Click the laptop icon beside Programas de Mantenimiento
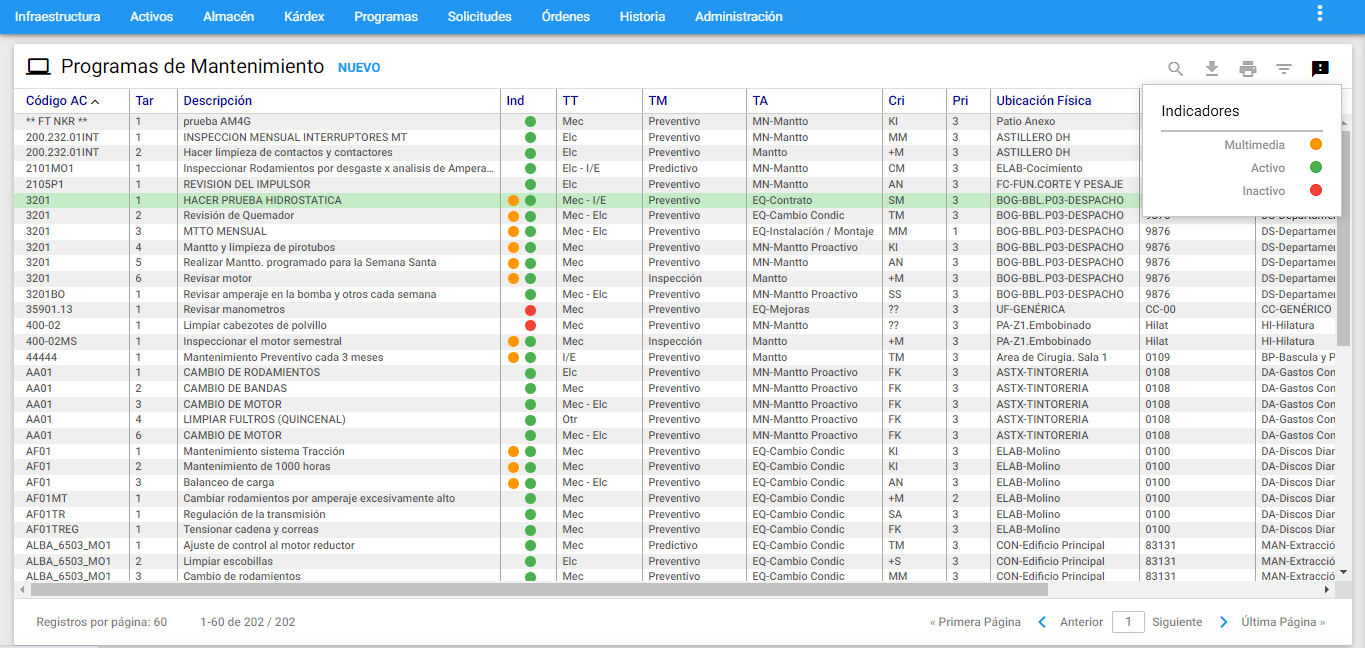 (38, 67)
